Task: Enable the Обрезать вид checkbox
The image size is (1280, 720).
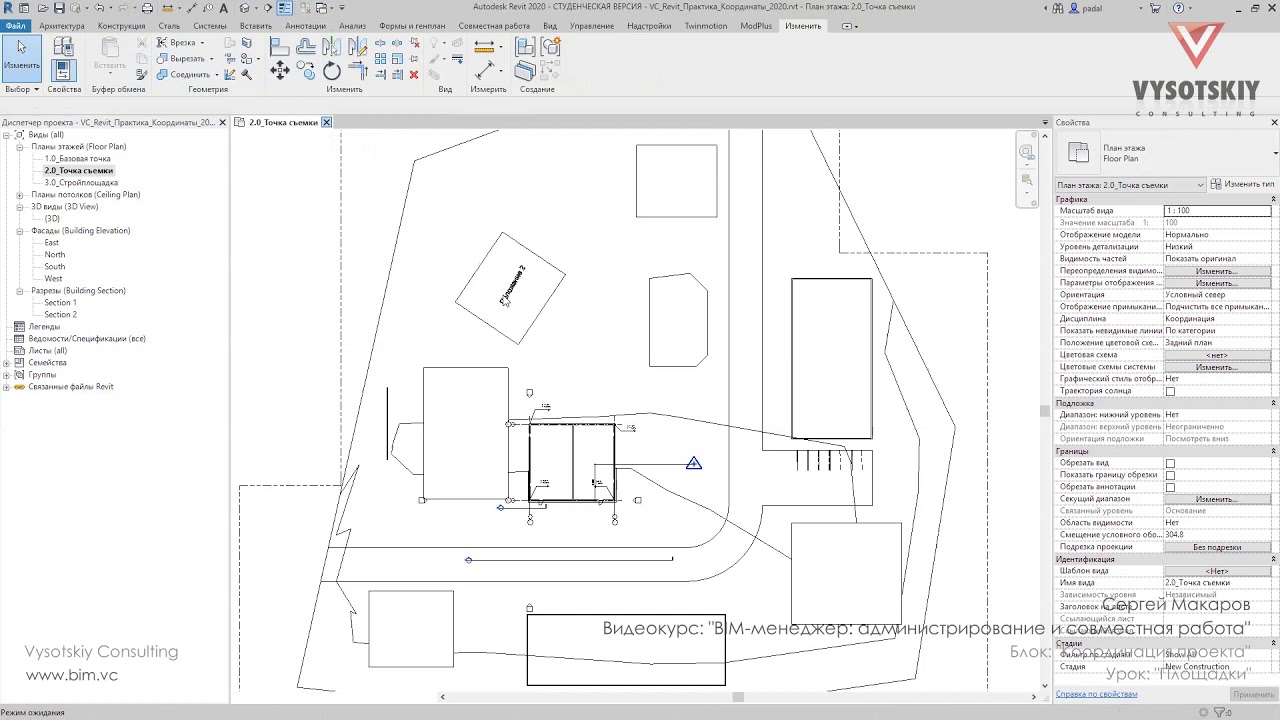Action: 1170,463
